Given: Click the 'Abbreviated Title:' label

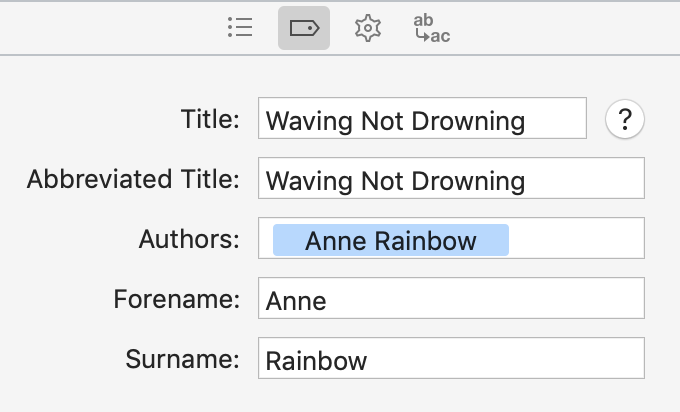Looking at the screenshot, I should tap(133, 179).
